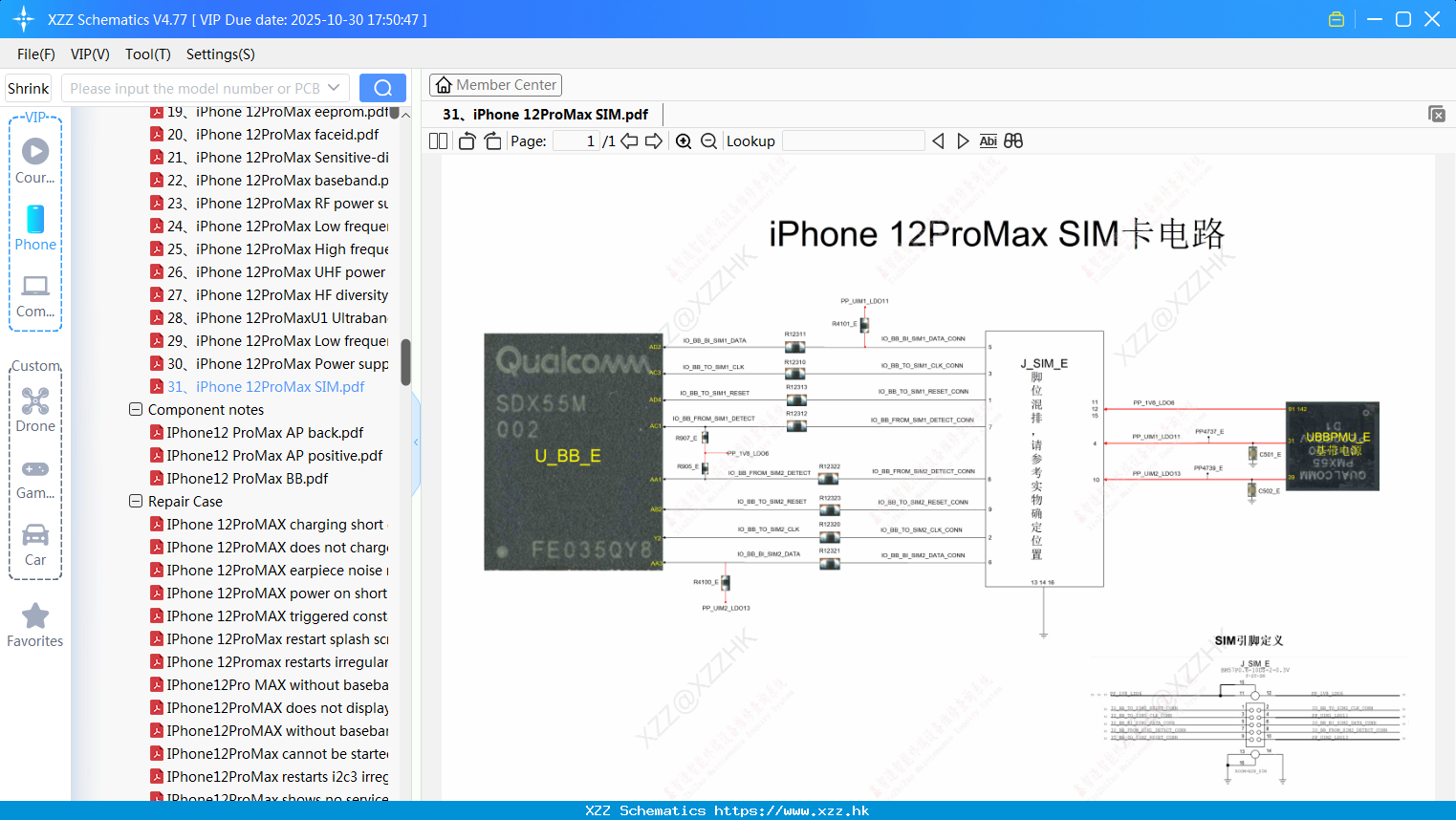Open the www.xzz.hk link in status bar
This screenshot has height=820, width=1456.
[792, 810]
